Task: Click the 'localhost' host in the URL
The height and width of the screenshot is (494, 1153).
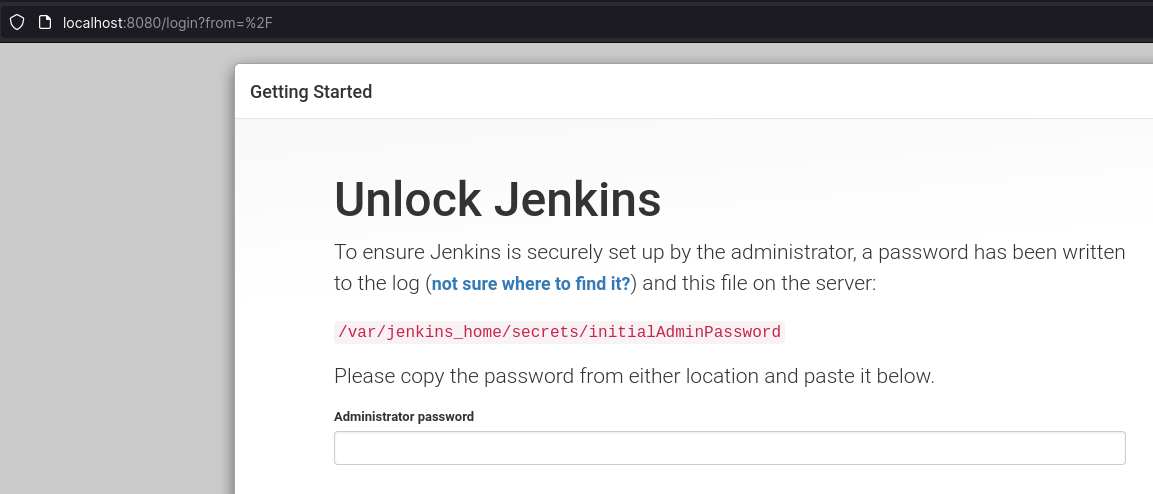Action: [93, 23]
